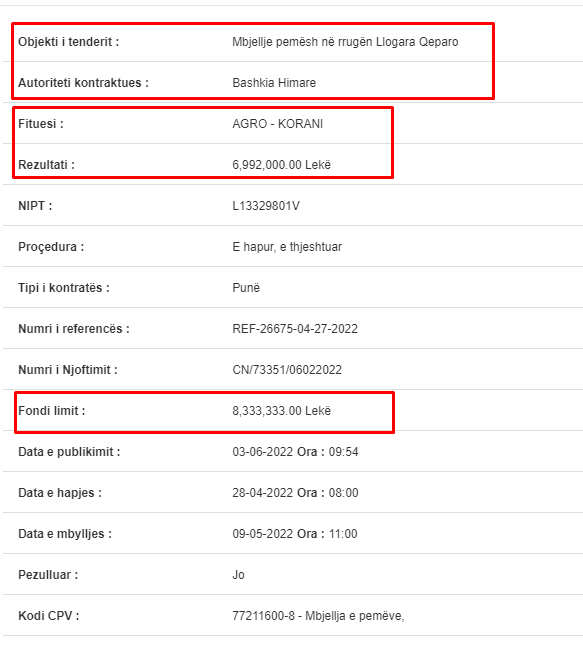583x659 pixels.
Task: Click the tender title 'Mbjellje pemësh në rrugën Llogara Qeparo'
Action: tap(345, 42)
